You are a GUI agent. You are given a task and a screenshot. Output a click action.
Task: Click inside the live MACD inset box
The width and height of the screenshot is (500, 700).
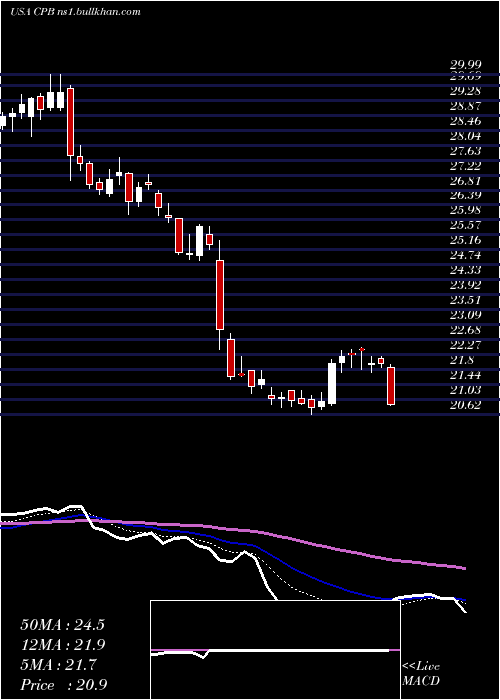[x=275, y=650]
